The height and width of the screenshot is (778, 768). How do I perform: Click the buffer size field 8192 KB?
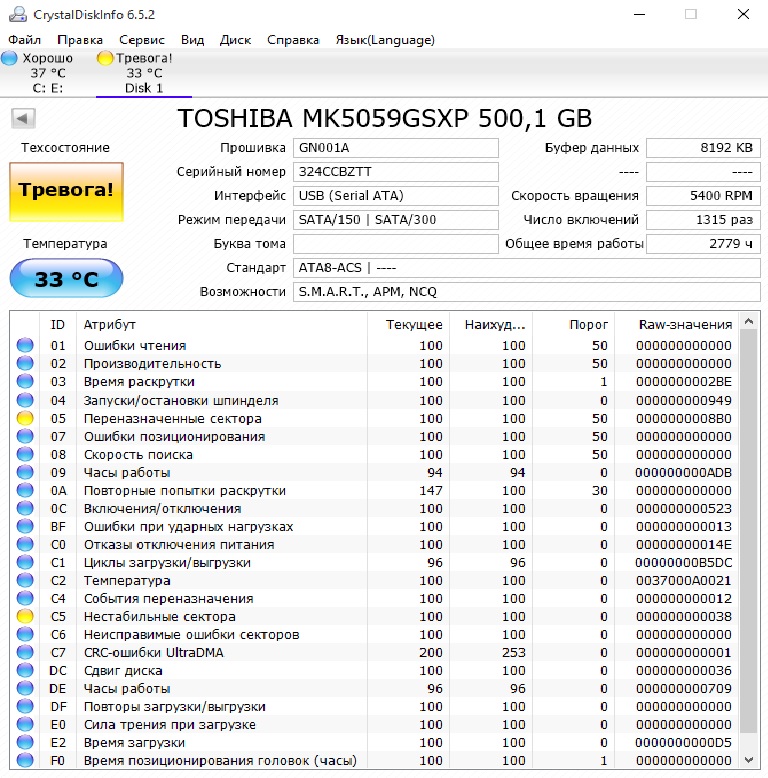coord(703,148)
